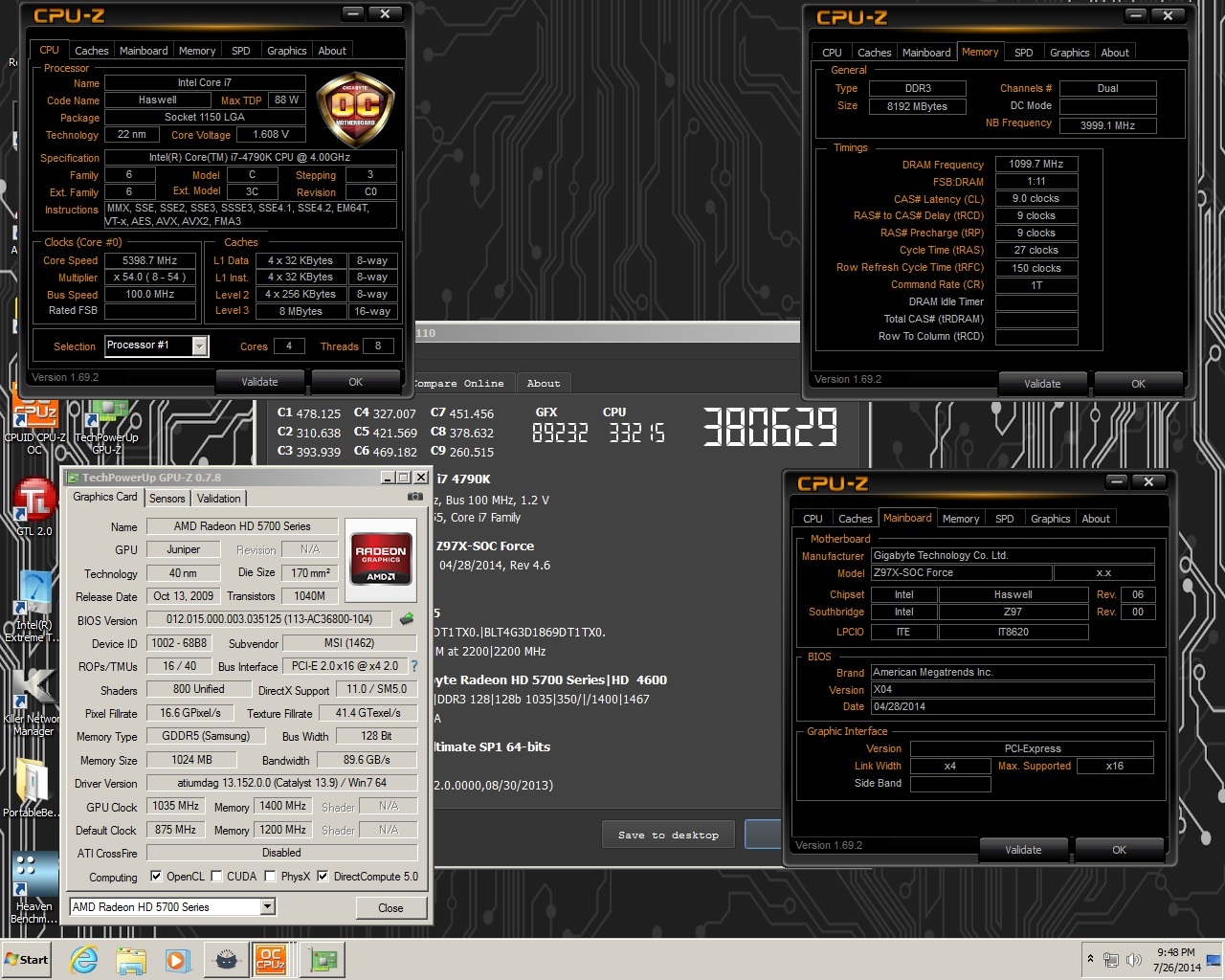The width and height of the screenshot is (1225, 980).
Task: Toggle the DirectCompute 5.0 checkbox
Action: click(x=323, y=876)
